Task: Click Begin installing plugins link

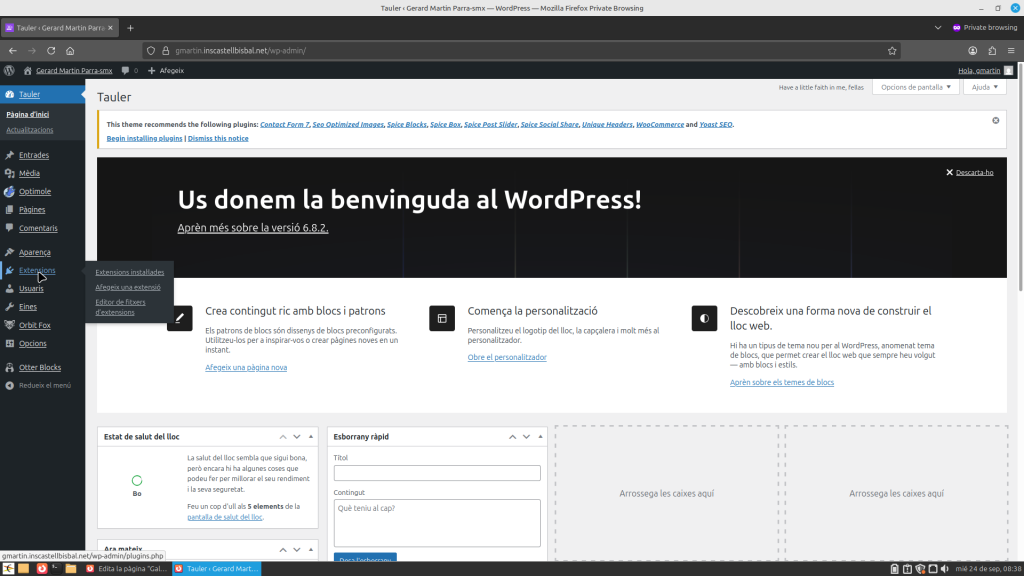Action: tap(144, 138)
